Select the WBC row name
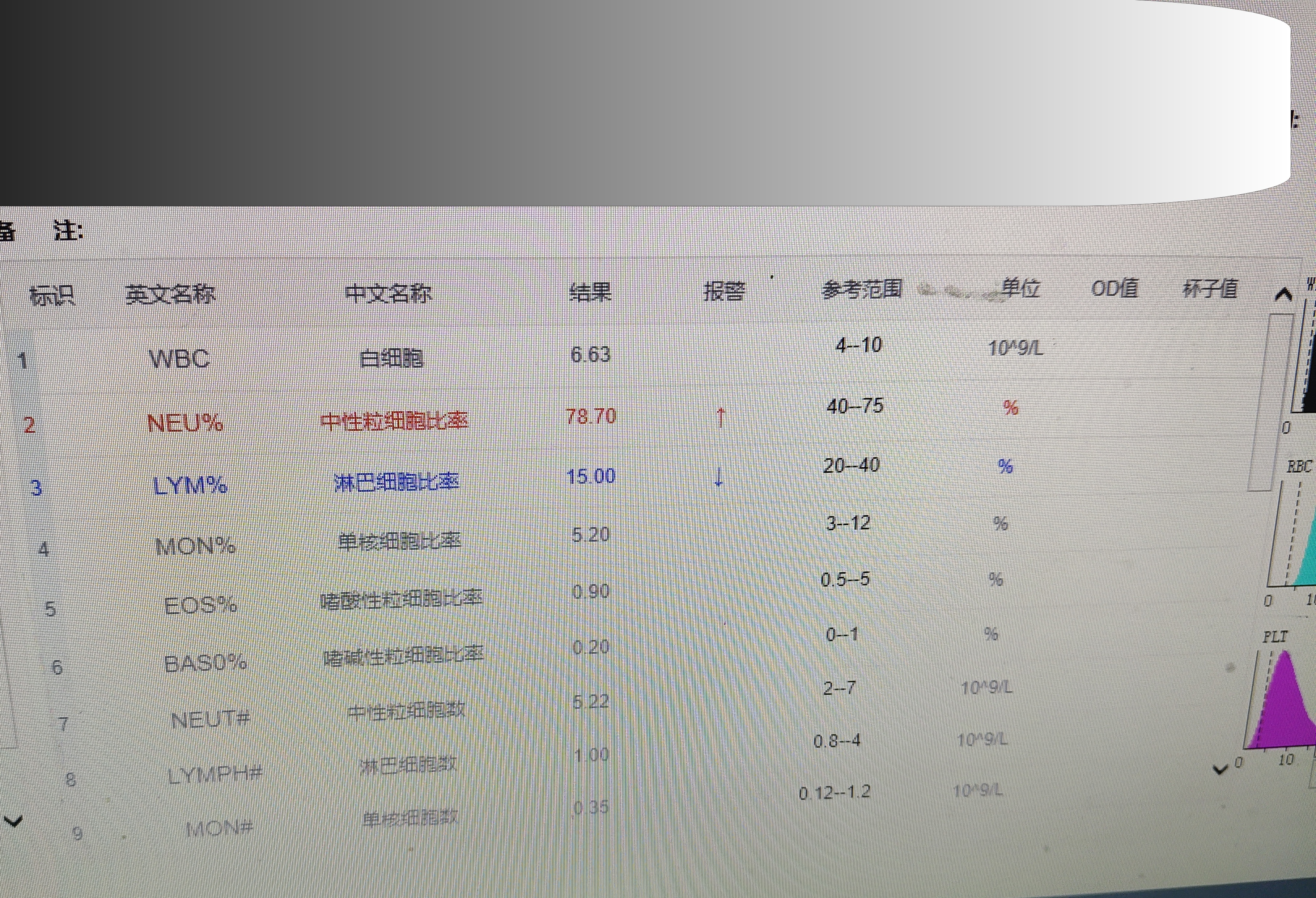1316x898 pixels. coord(179,359)
